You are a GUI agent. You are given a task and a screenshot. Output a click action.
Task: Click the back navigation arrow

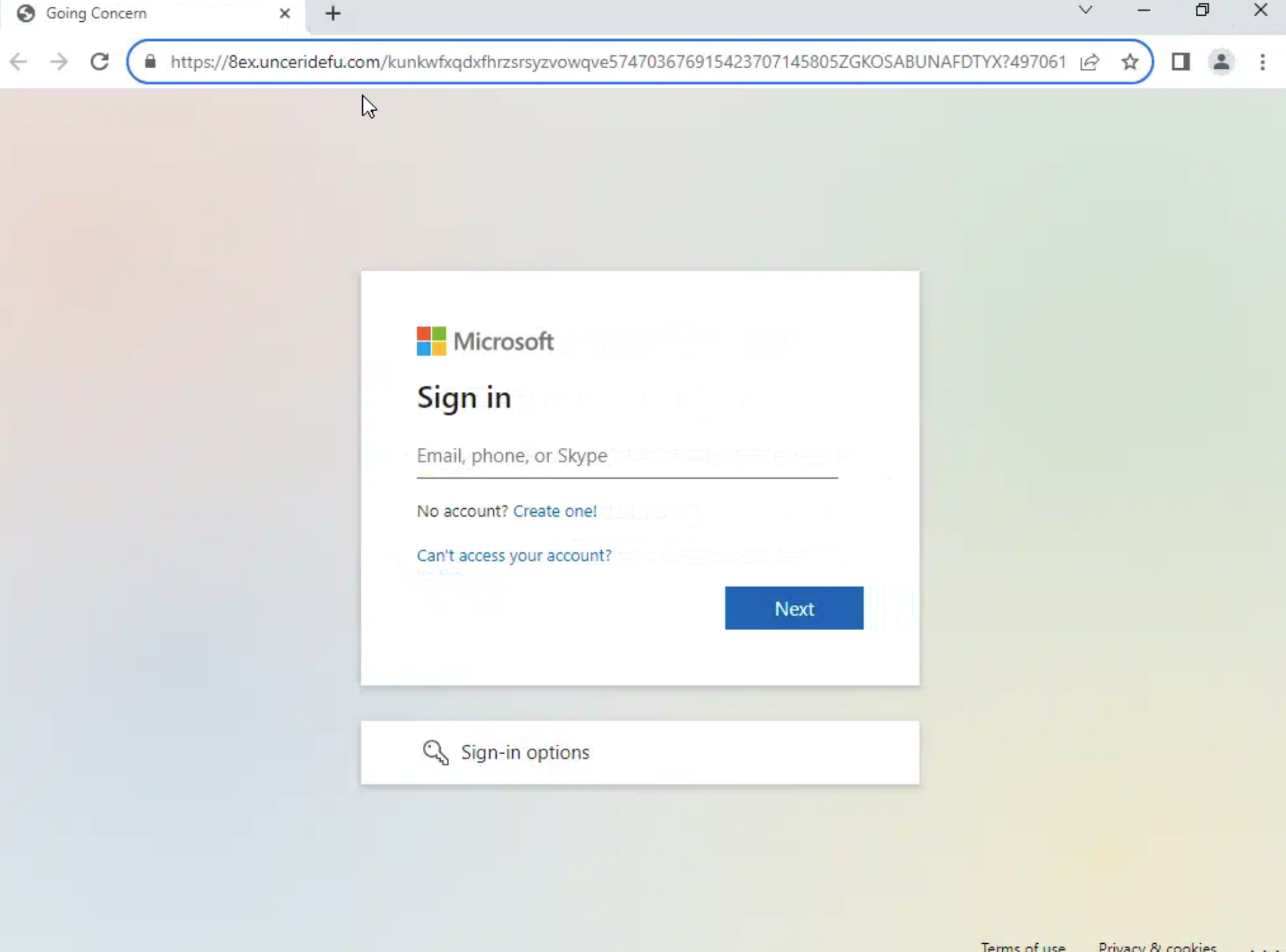point(18,61)
